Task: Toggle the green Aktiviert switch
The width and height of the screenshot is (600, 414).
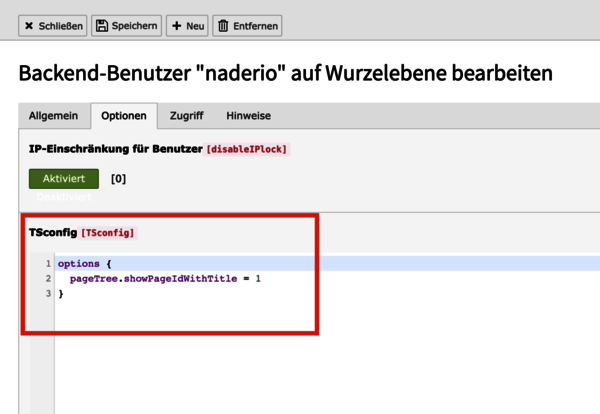Action: click(x=64, y=179)
